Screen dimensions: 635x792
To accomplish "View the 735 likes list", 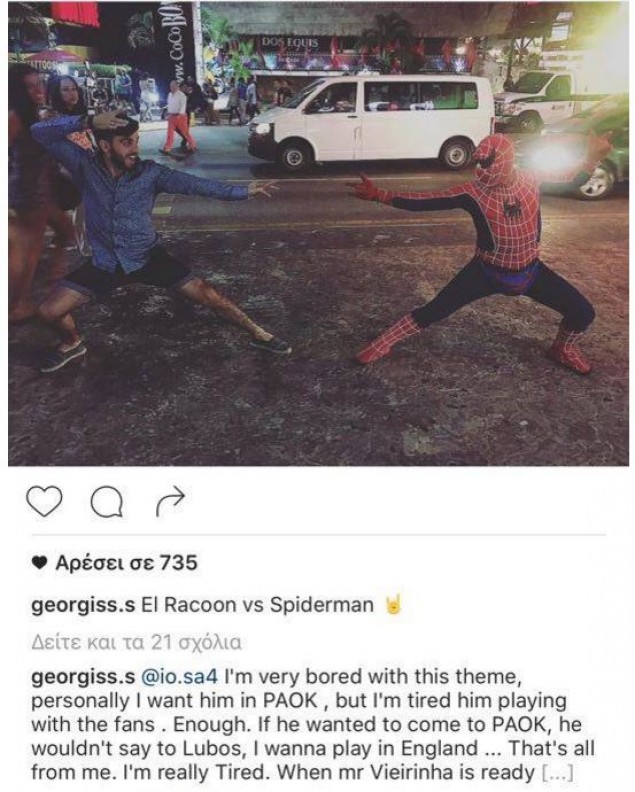I will coord(126,563).
